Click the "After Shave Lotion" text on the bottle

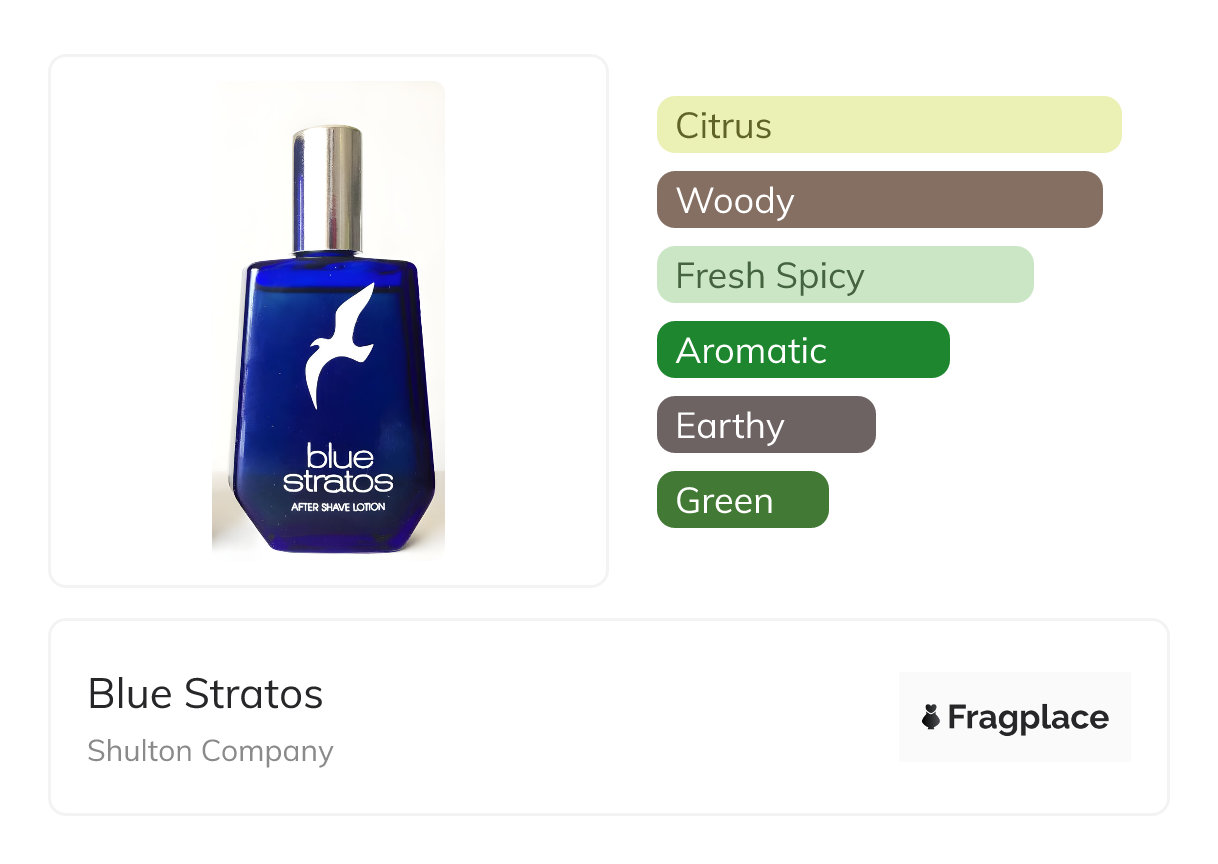coord(338,508)
